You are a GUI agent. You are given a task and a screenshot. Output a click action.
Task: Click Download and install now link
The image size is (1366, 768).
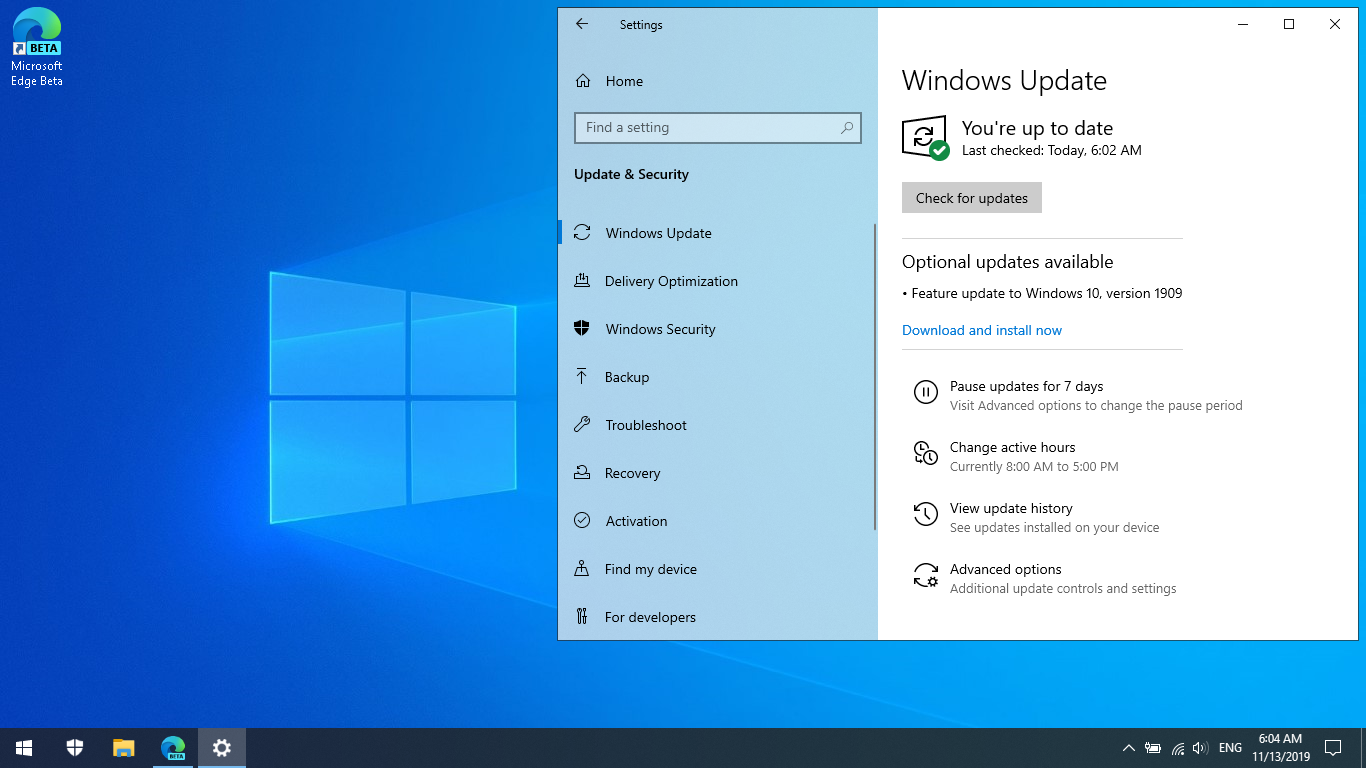click(982, 330)
